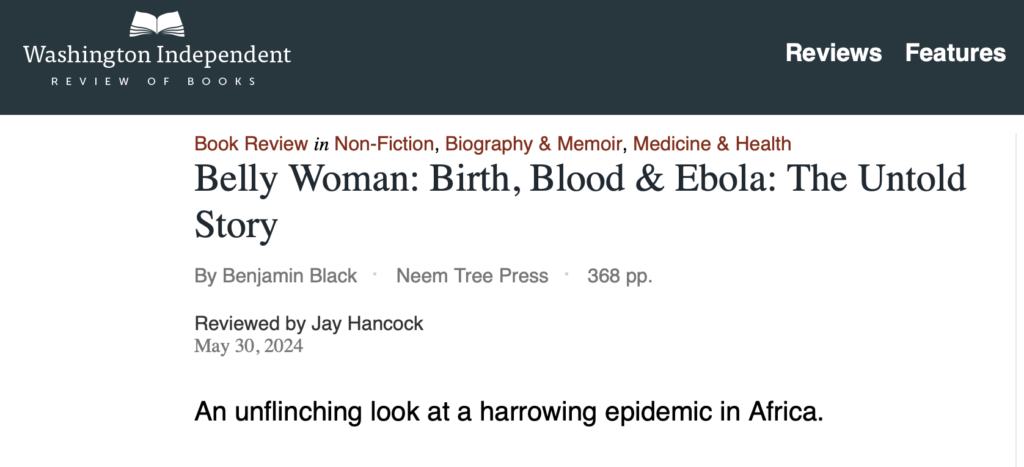Open the Non-Fiction category link
This screenshot has height=467, width=1024.
pos(384,144)
